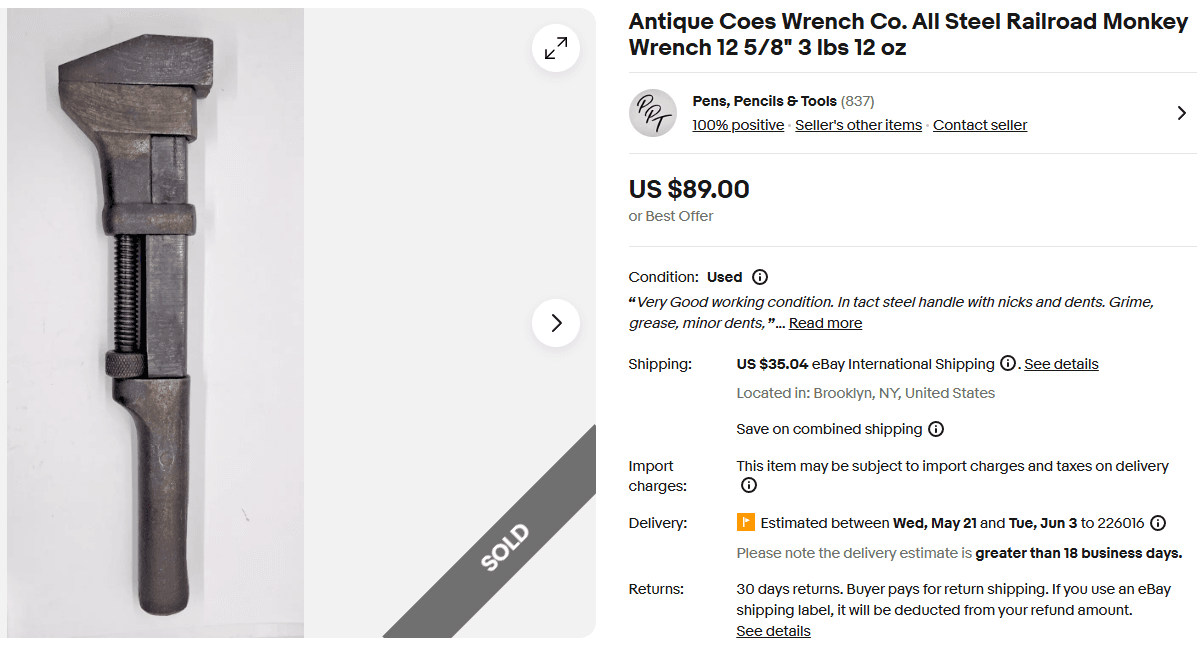Contact the seller
Viewport: 1202px width, 646px height.
pos(980,124)
